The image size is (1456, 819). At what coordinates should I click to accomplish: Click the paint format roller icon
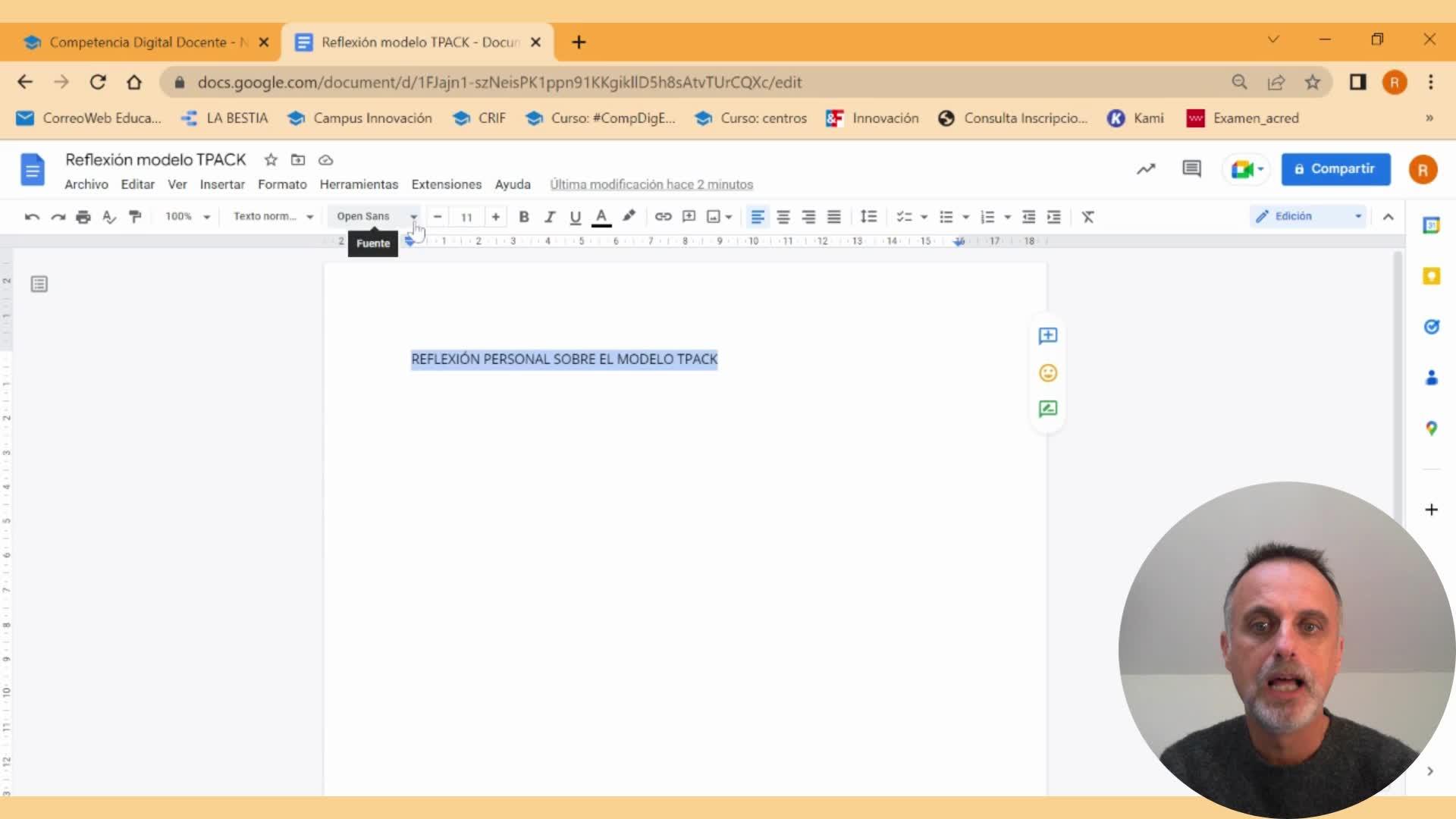pyautogui.click(x=135, y=217)
